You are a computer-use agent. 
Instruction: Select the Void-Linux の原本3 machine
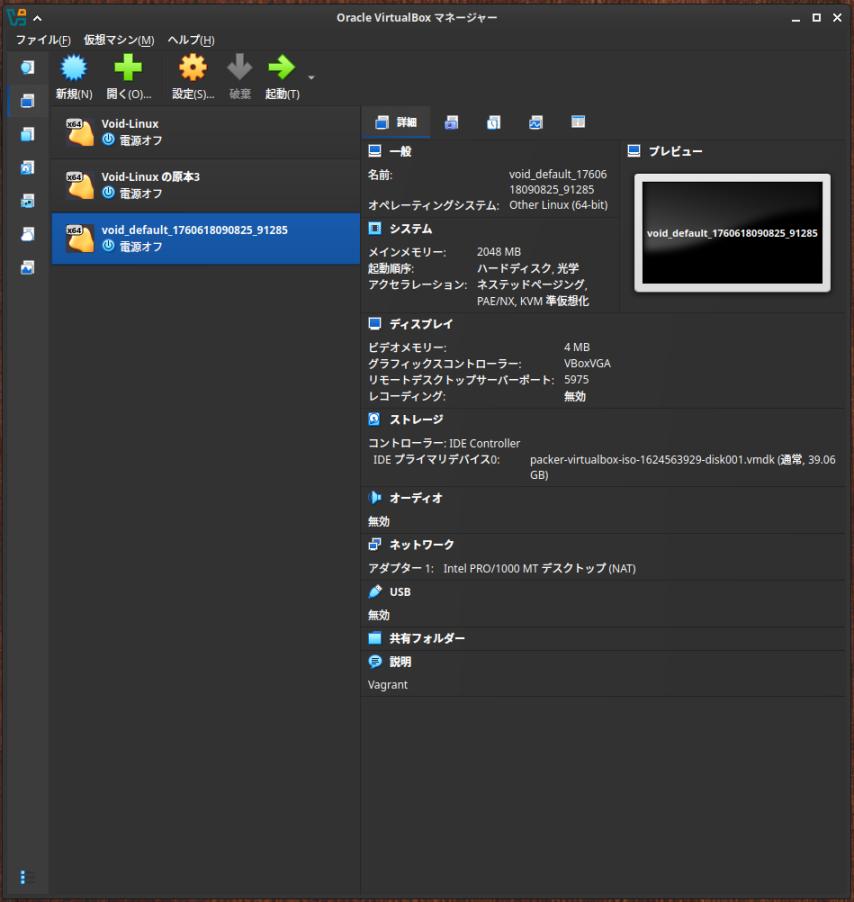pos(205,185)
